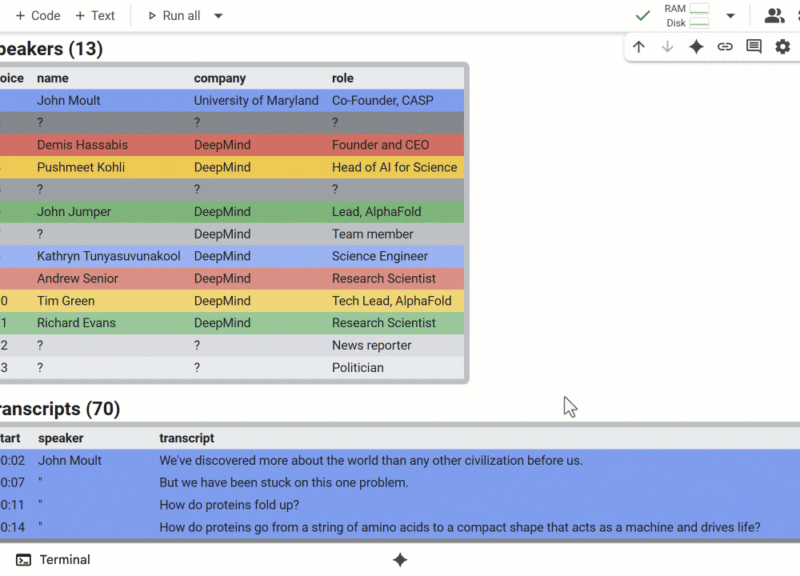This screenshot has width=800, height=576.
Task: Click 'Co-Founder, CASP' role cell
Action: [383, 101]
